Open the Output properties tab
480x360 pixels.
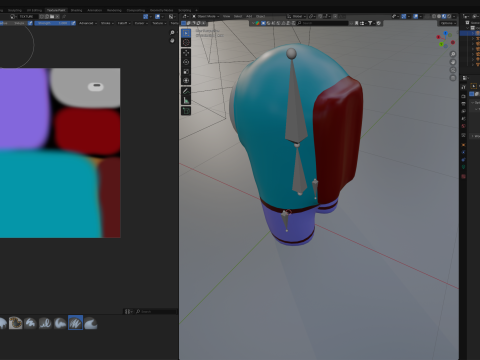(x=463, y=104)
